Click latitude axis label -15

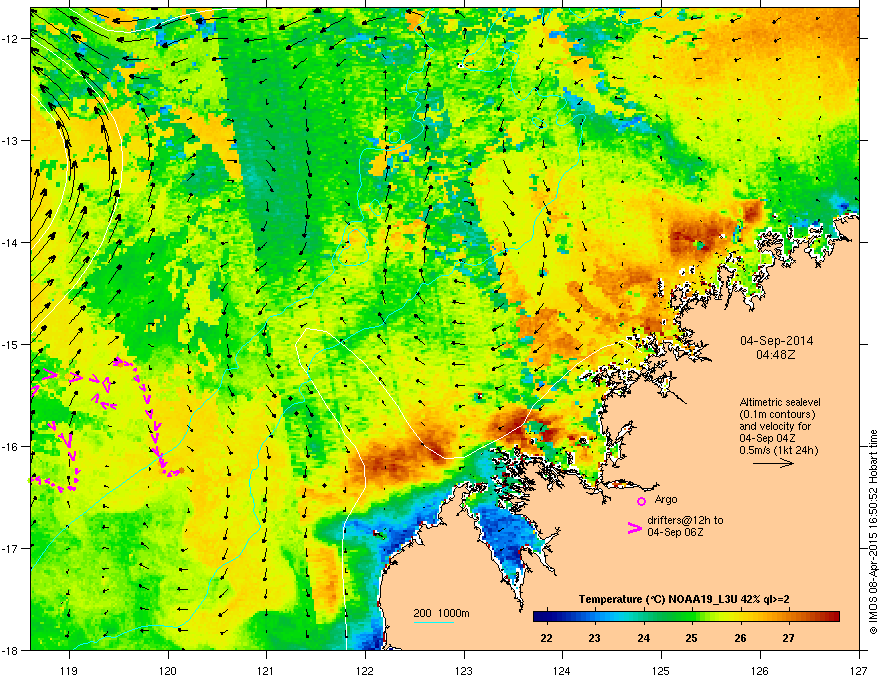pos(12,344)
